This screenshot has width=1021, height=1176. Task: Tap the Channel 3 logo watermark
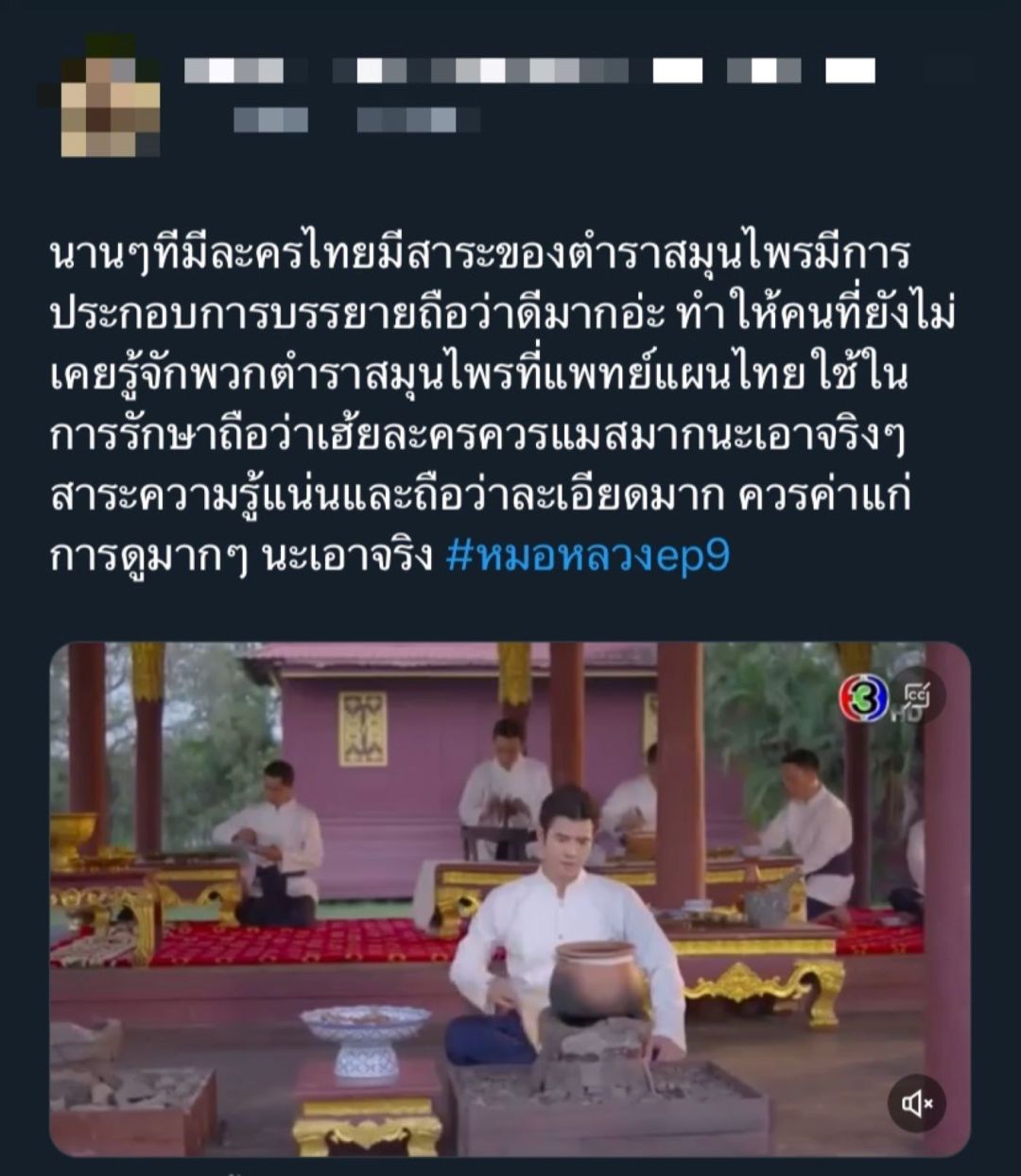[863, 700]
